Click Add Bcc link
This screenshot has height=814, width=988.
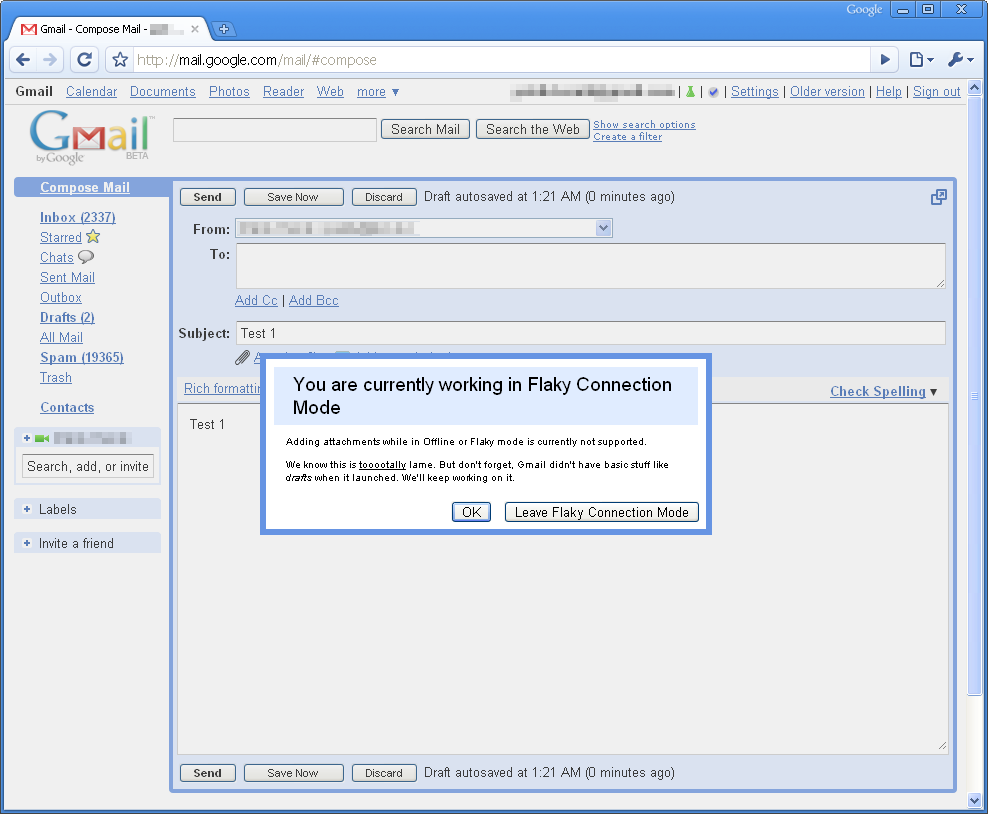(x=314, y=301)
